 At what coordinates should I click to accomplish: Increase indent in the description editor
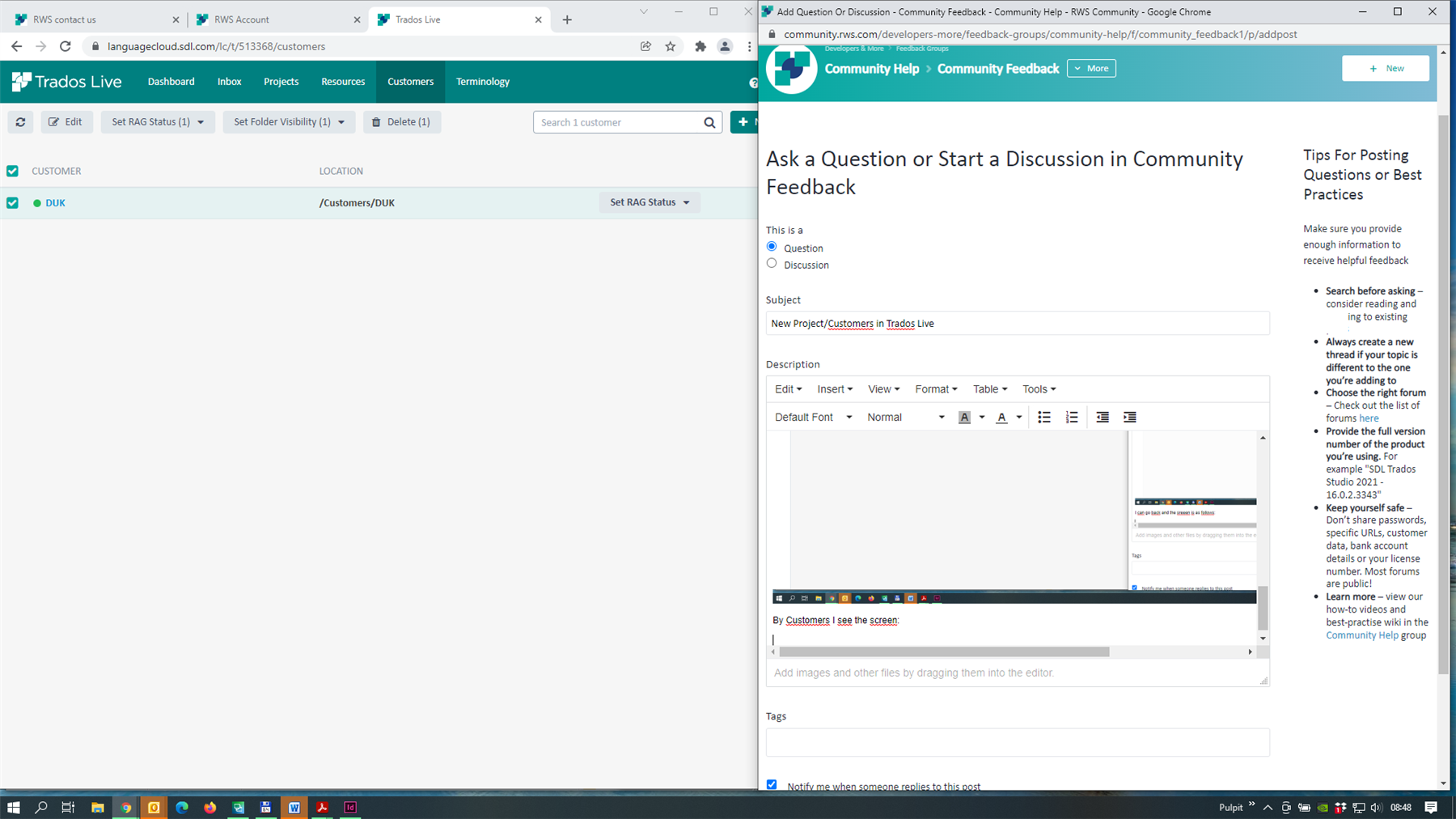[1129, 417]
